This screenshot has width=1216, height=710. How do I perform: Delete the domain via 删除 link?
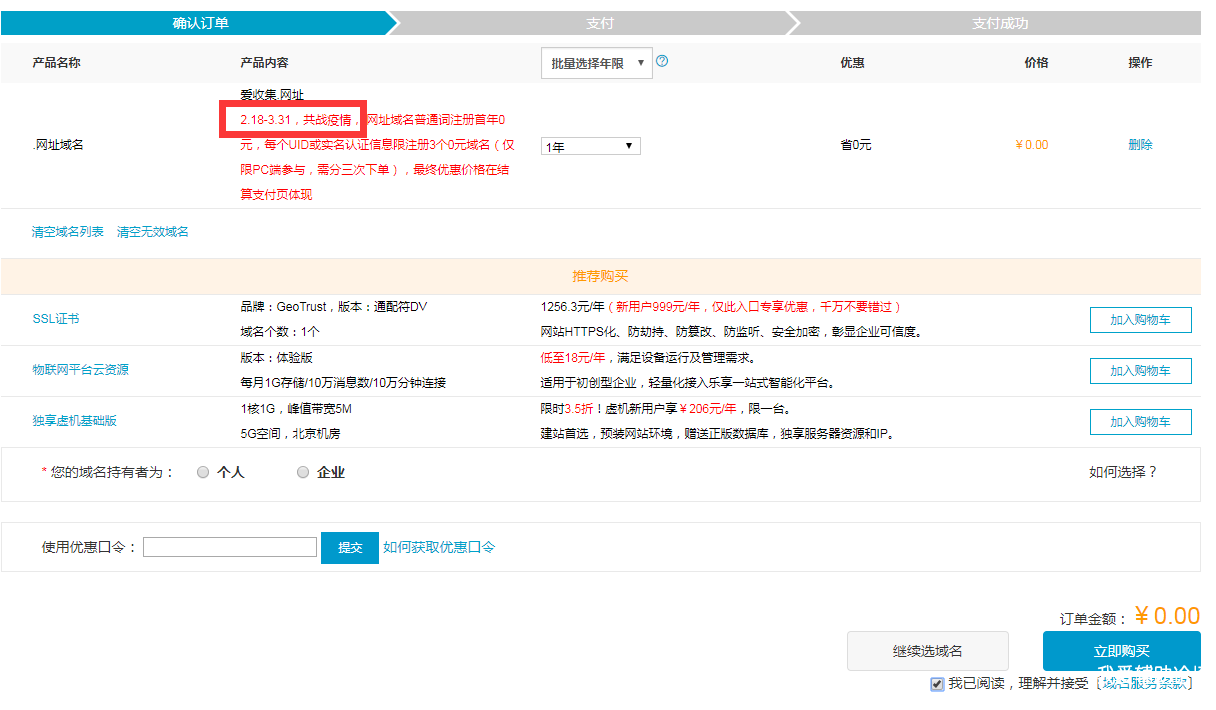(x=1140, y=145)
